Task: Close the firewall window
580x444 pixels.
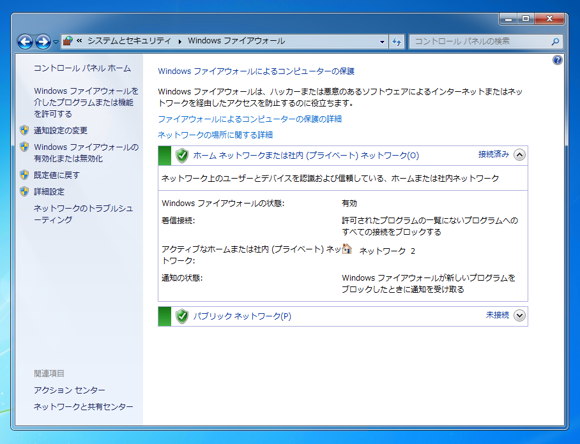Action: [x=549, y=18]
